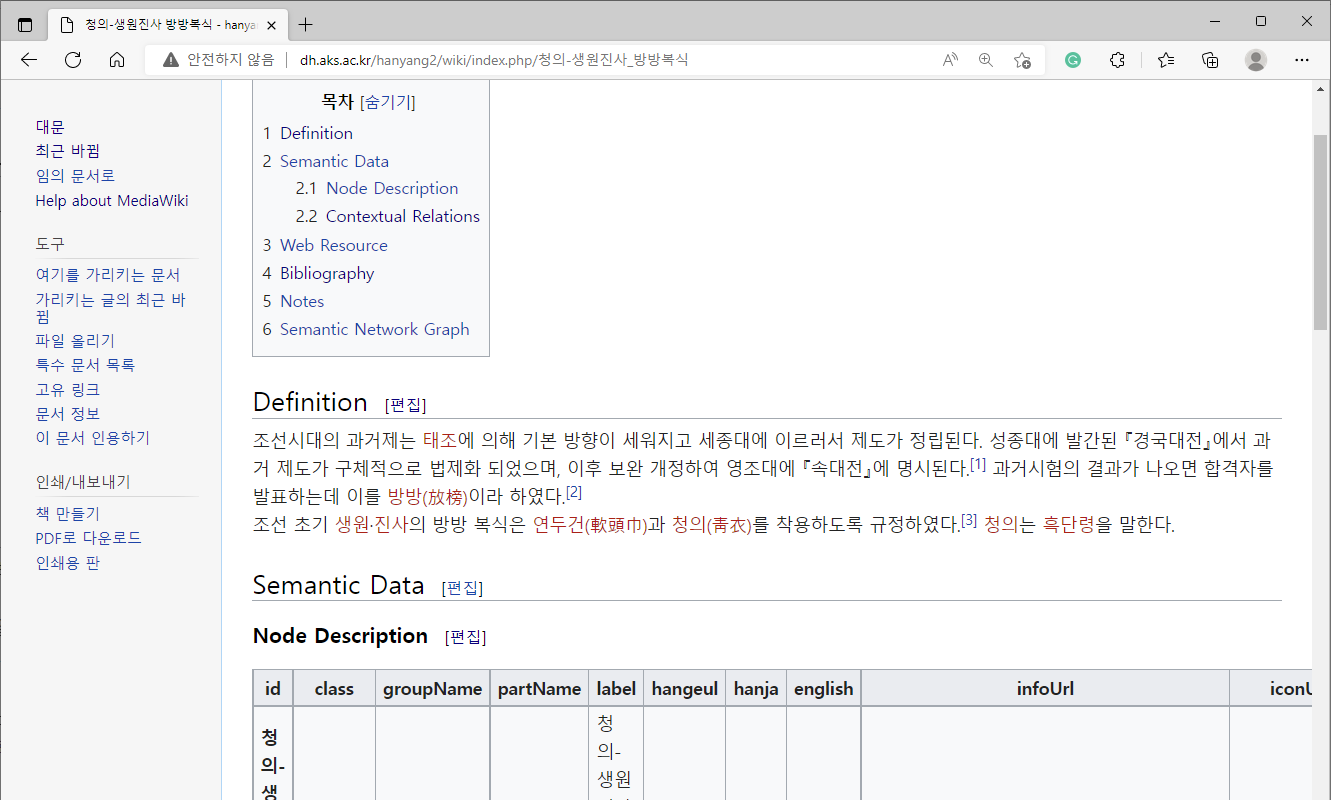Hide the table of contents via 숨기기
This screenshot has width=1331, height=800.
[387, 102]
